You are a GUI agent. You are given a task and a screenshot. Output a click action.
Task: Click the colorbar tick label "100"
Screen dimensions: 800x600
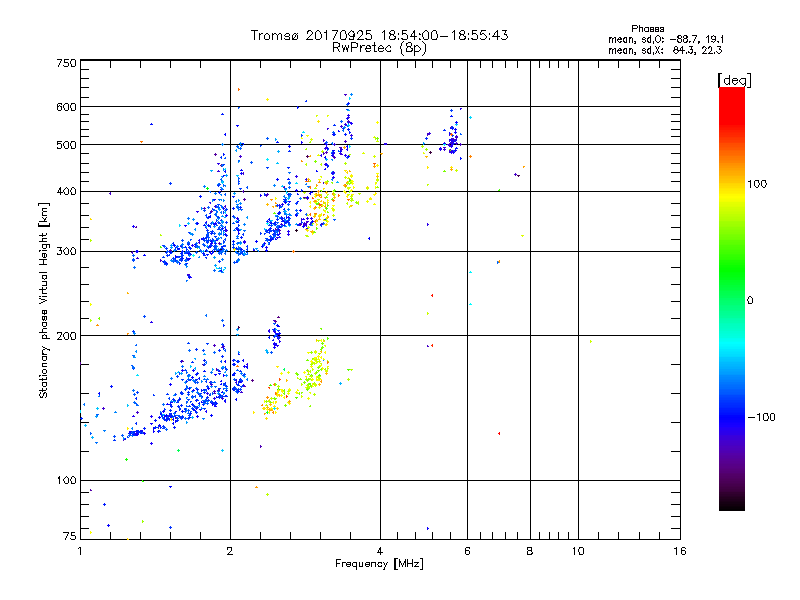point(757,184)
